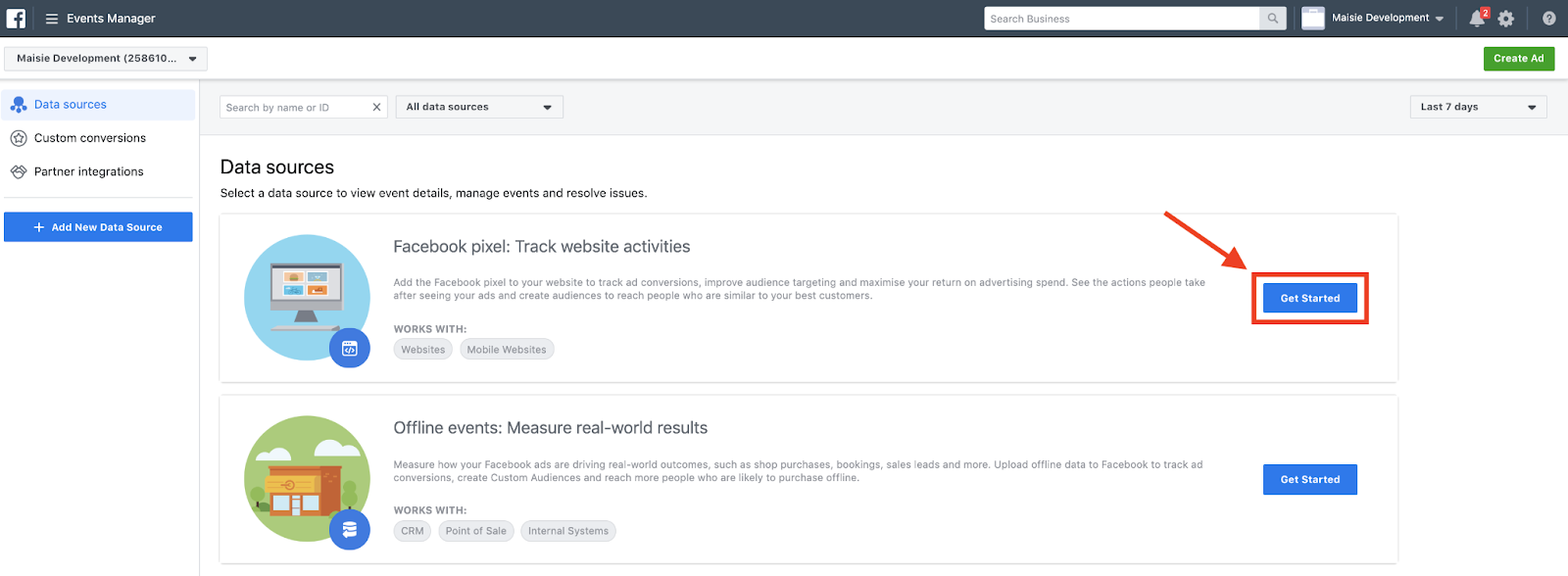Open Custom conversions in the sidebar
Screen dimensions: 1568x576
(x=89, y=138)
